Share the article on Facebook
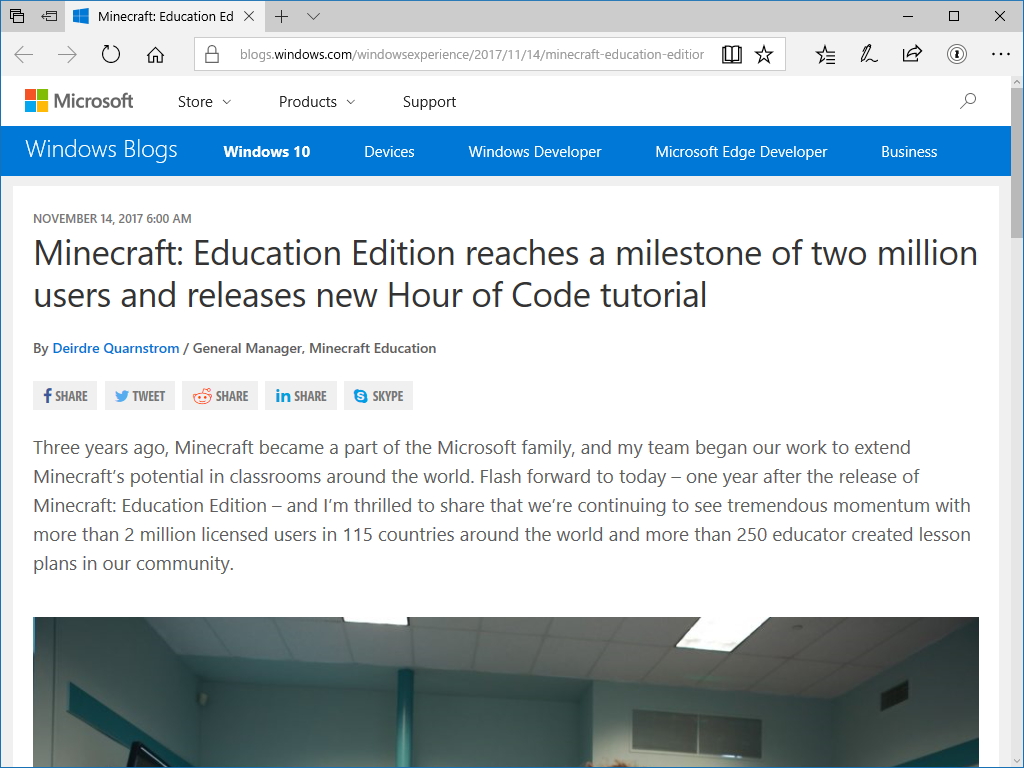Screen dimensions: 1024x768 click(64, 395)
